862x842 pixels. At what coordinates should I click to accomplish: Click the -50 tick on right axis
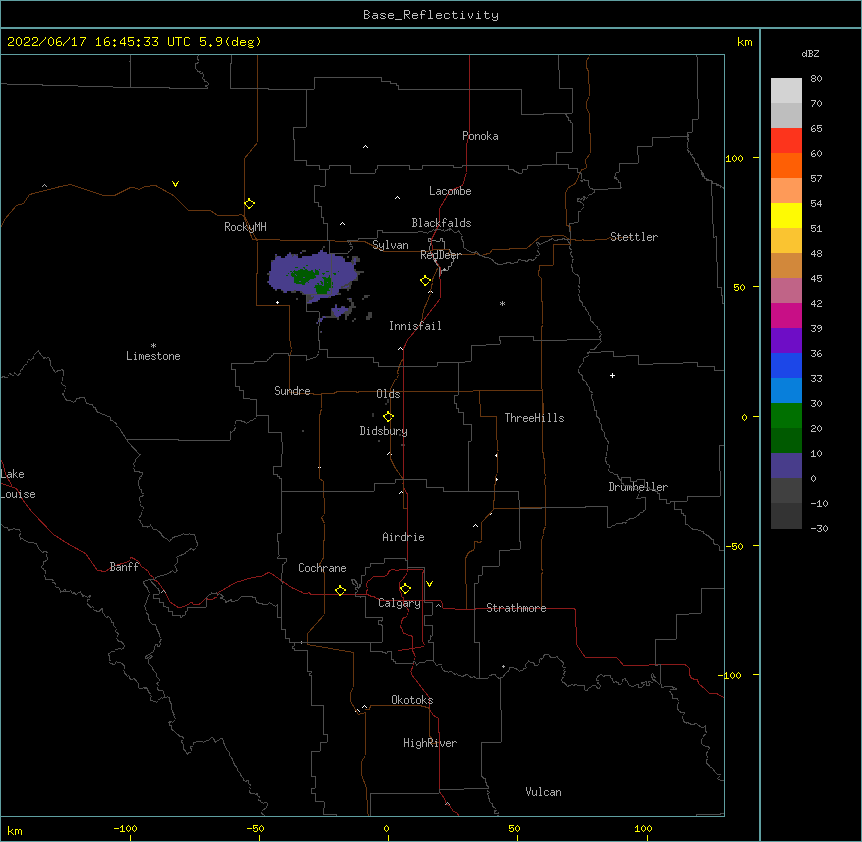click(x=734, y=546)
